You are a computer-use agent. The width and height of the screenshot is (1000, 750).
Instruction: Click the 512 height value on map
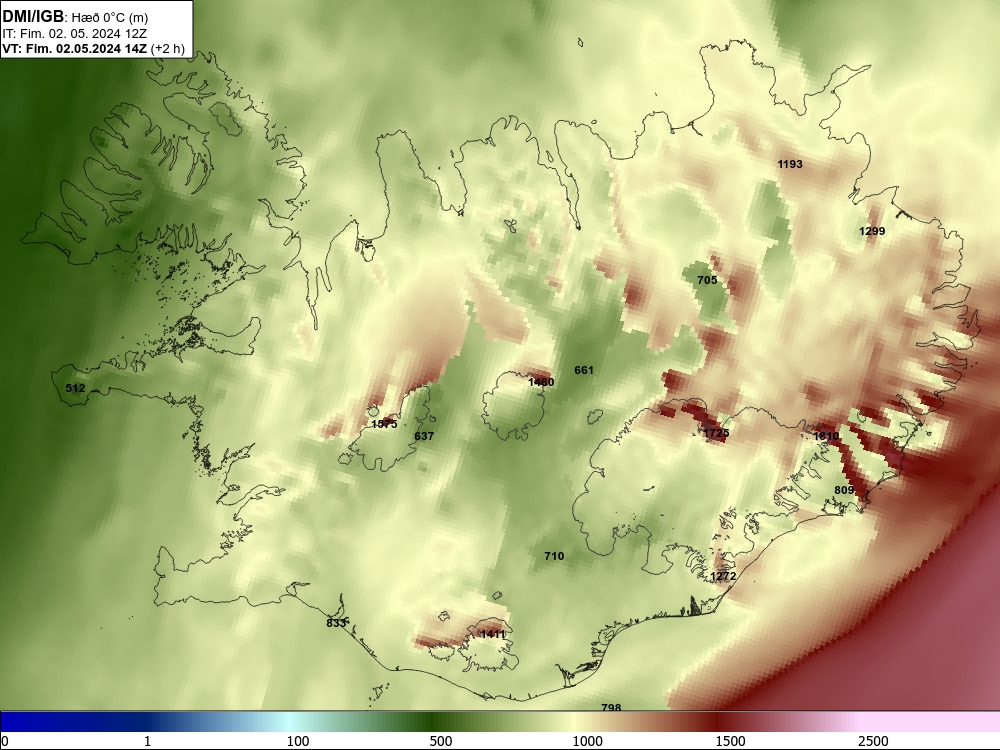(75, 388)
